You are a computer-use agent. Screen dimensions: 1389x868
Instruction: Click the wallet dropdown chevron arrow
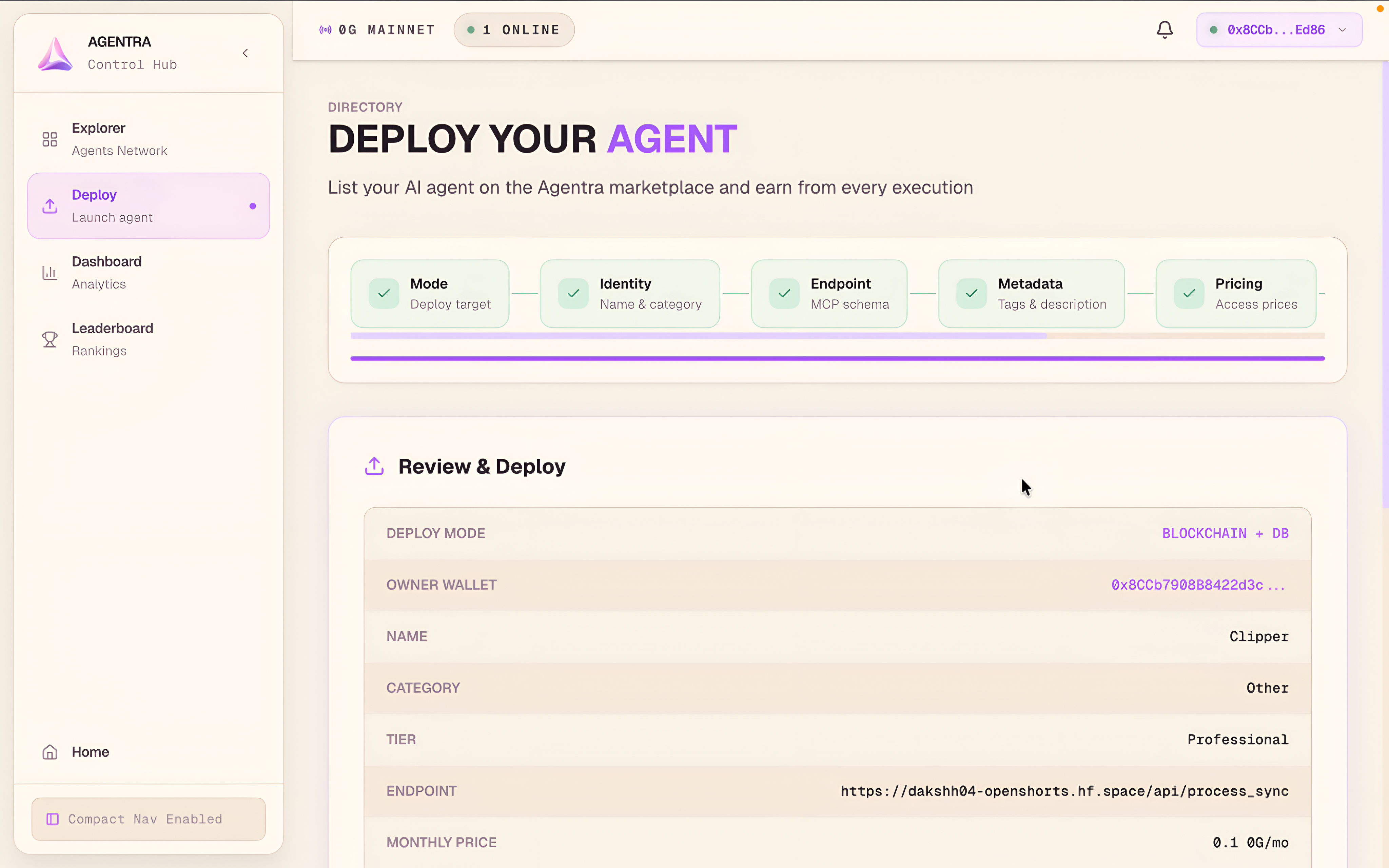tap(1342, 30)
